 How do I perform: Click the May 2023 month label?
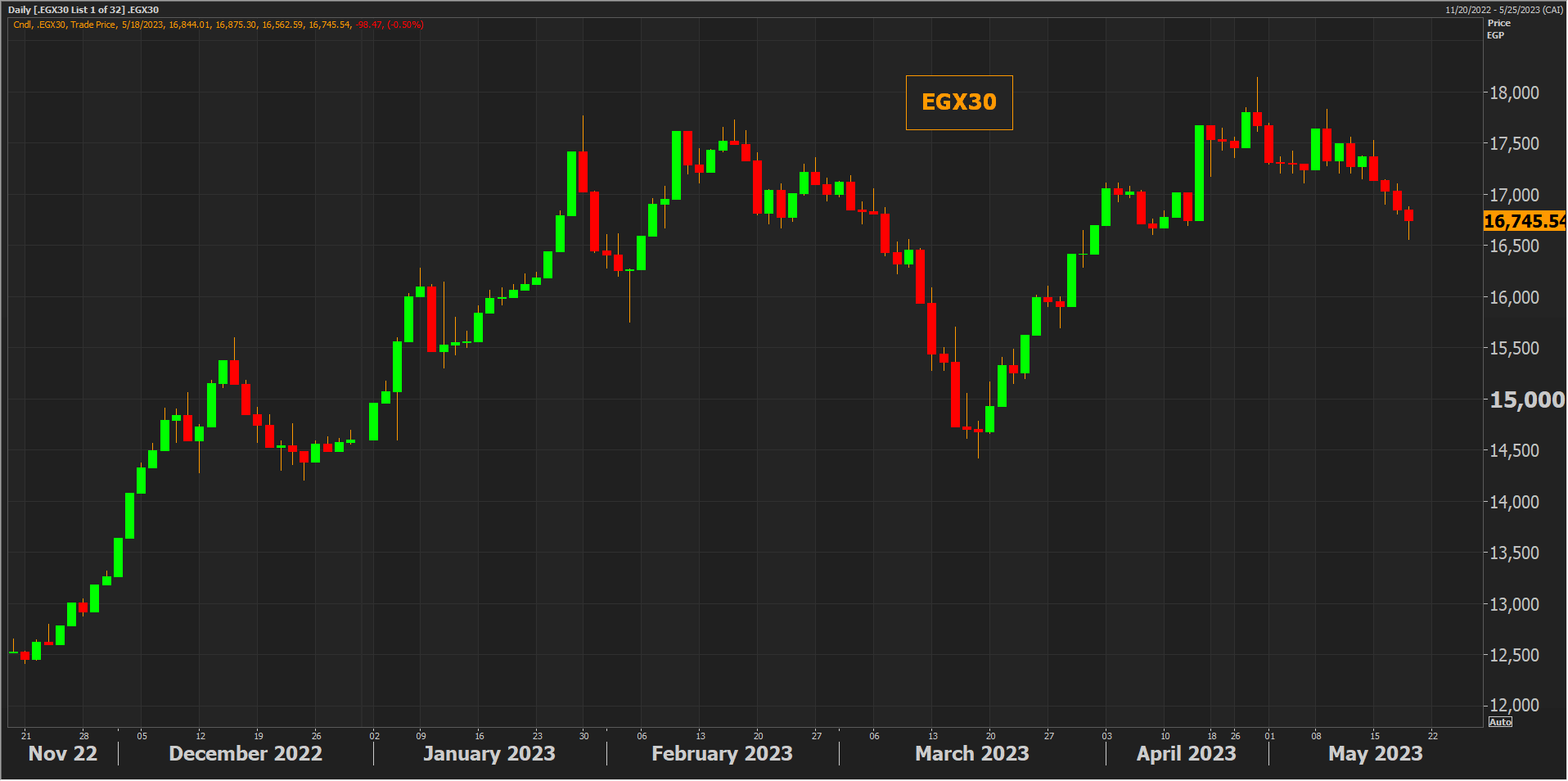[1375, 753]
